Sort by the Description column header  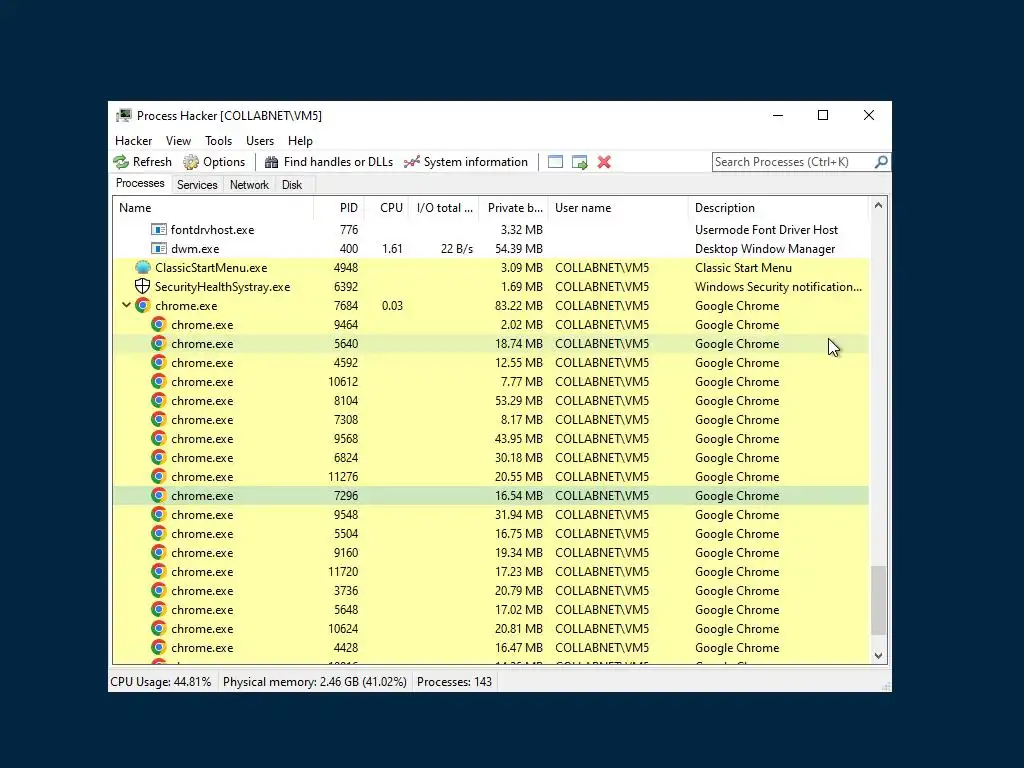pyautogui.click(x=778, y=208)
